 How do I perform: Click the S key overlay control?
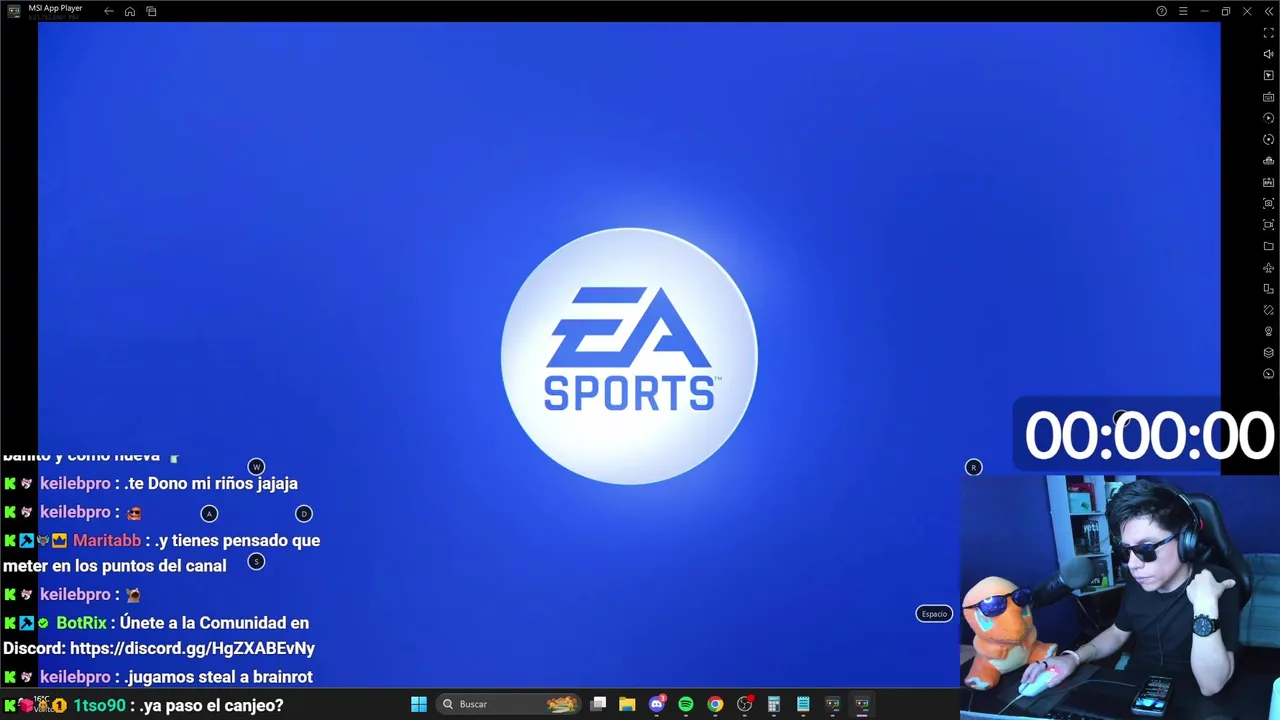click(x=256, y=562)
